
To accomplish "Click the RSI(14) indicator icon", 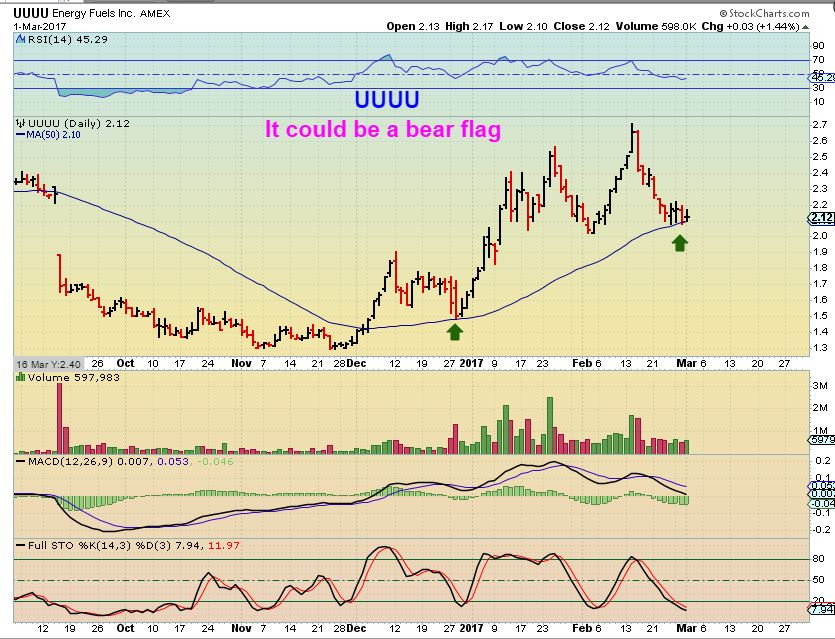I will click(x=20, y=39).
